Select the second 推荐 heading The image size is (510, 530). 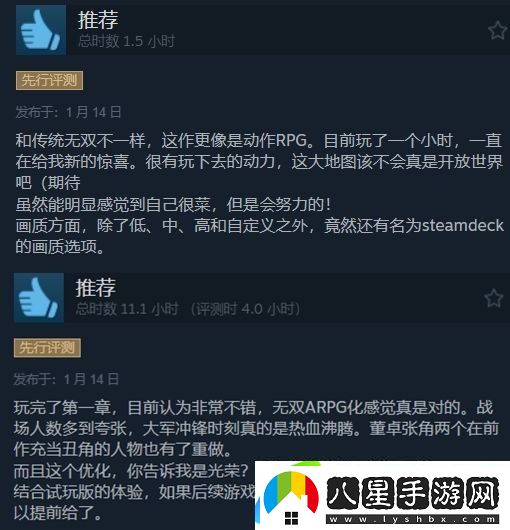[x=96, y=288]
